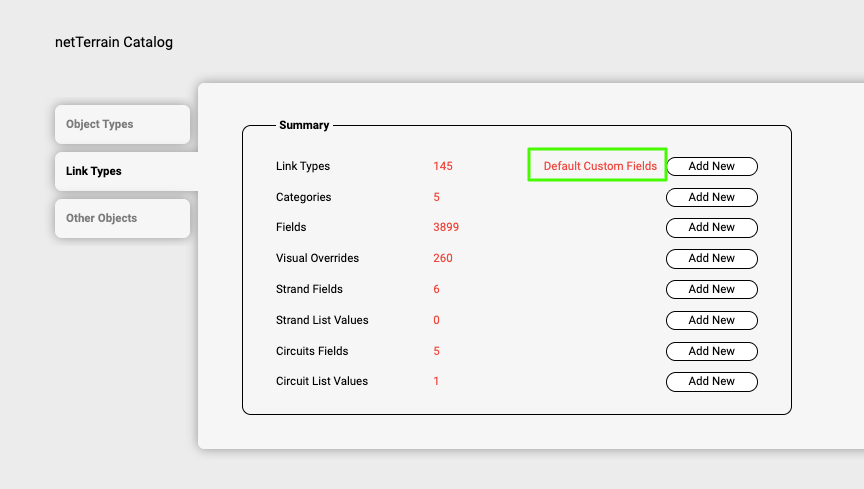This screenshot has width=864, height=489.
Task: Click the Circuit List Values count 1
Action: tap(437, 381)
